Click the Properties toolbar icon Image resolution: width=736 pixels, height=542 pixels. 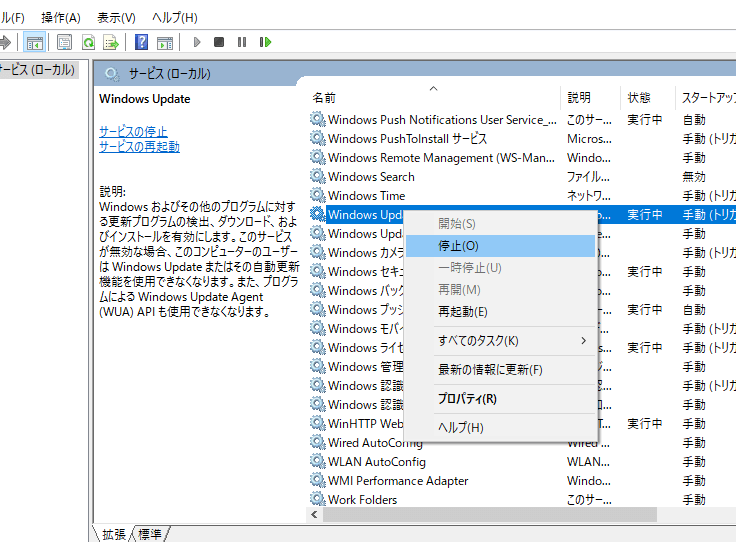coord(64,42)
